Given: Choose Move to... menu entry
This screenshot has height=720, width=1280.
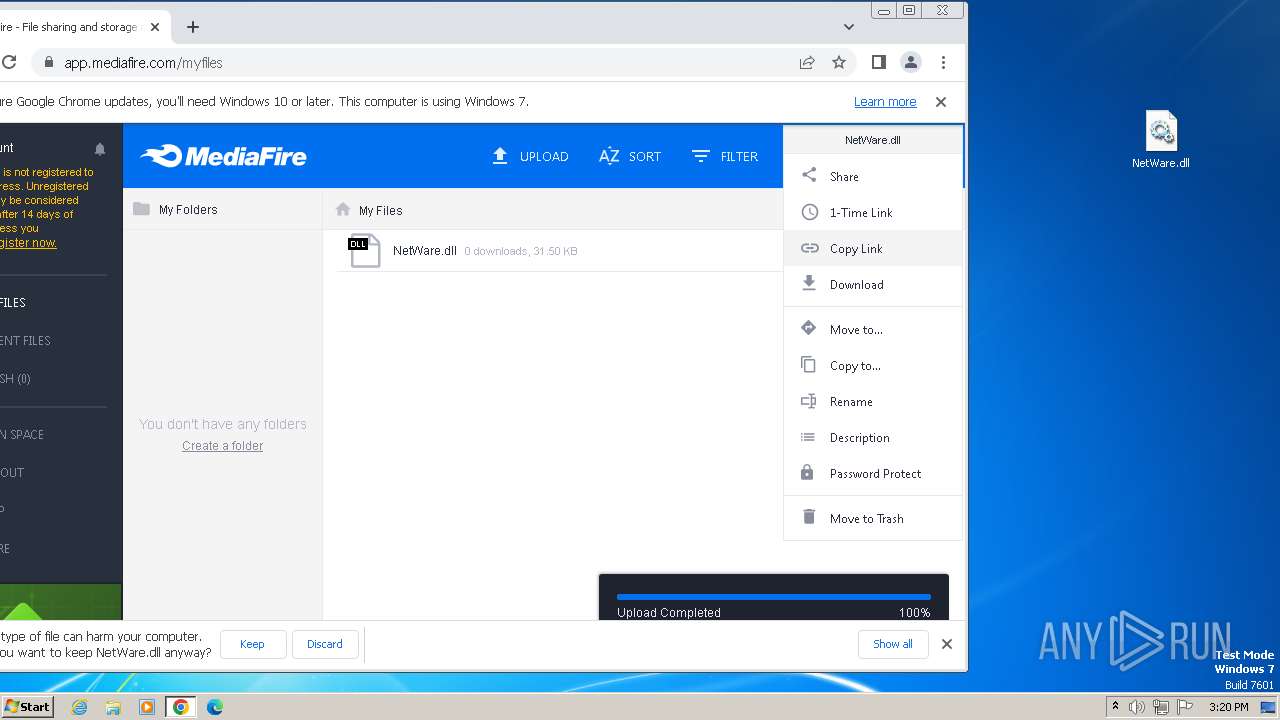Looking at the screenshot, I should (873, 329).
